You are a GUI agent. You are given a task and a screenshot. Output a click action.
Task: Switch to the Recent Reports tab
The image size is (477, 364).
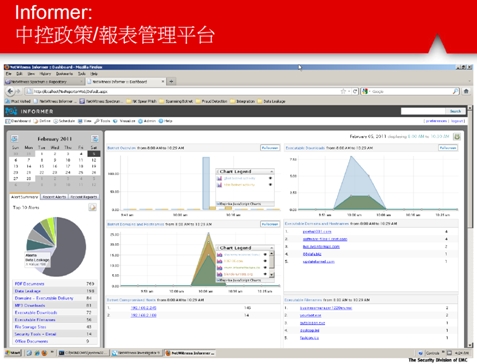coord(84,197)
